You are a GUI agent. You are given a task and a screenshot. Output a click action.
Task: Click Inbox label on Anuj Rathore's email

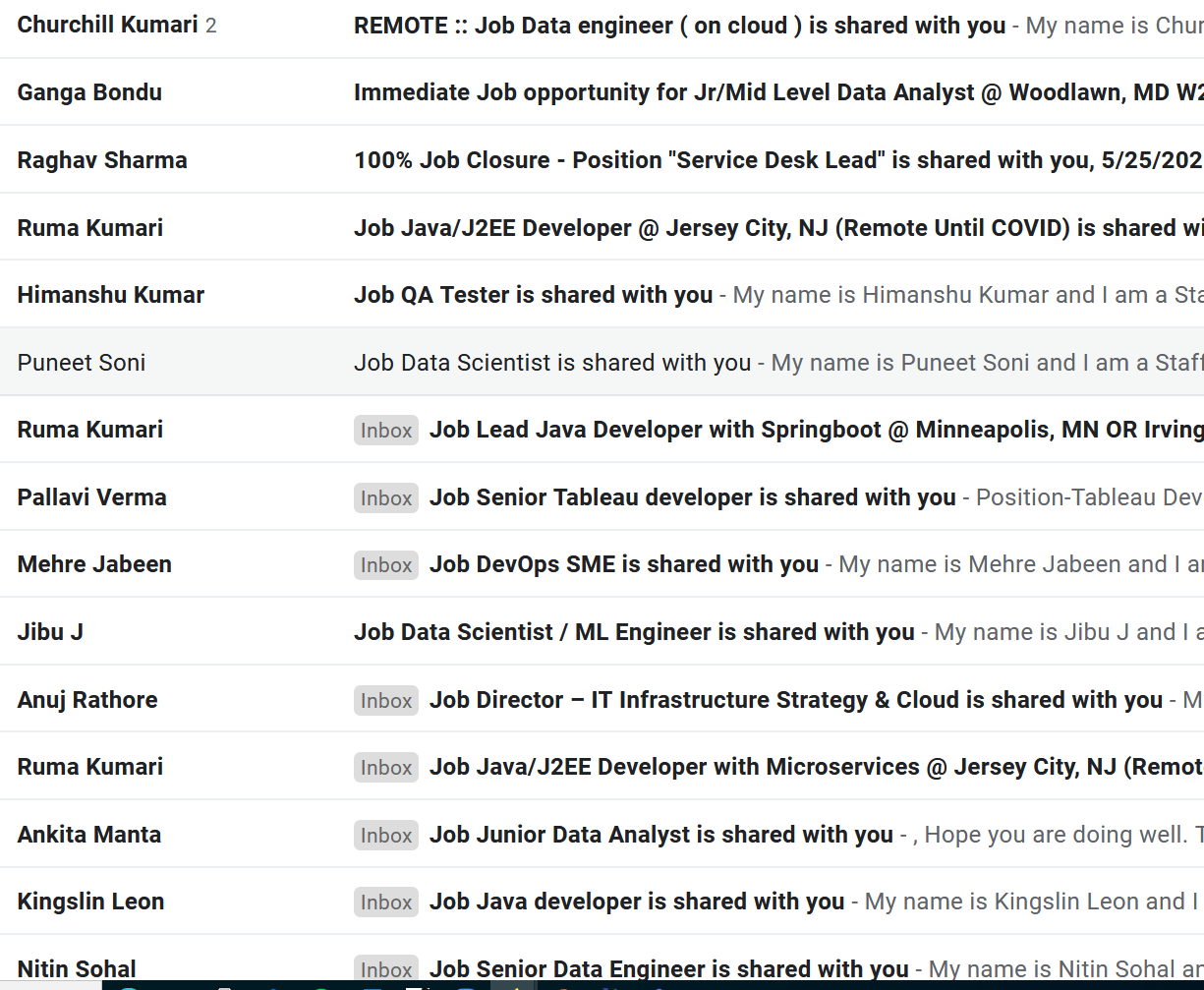(386, 701)
